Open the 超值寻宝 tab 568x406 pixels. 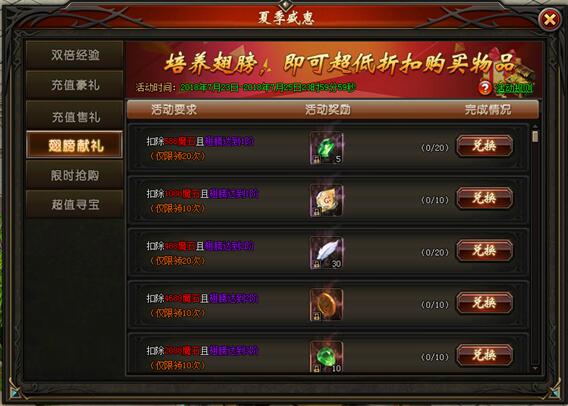coord(75,204)
